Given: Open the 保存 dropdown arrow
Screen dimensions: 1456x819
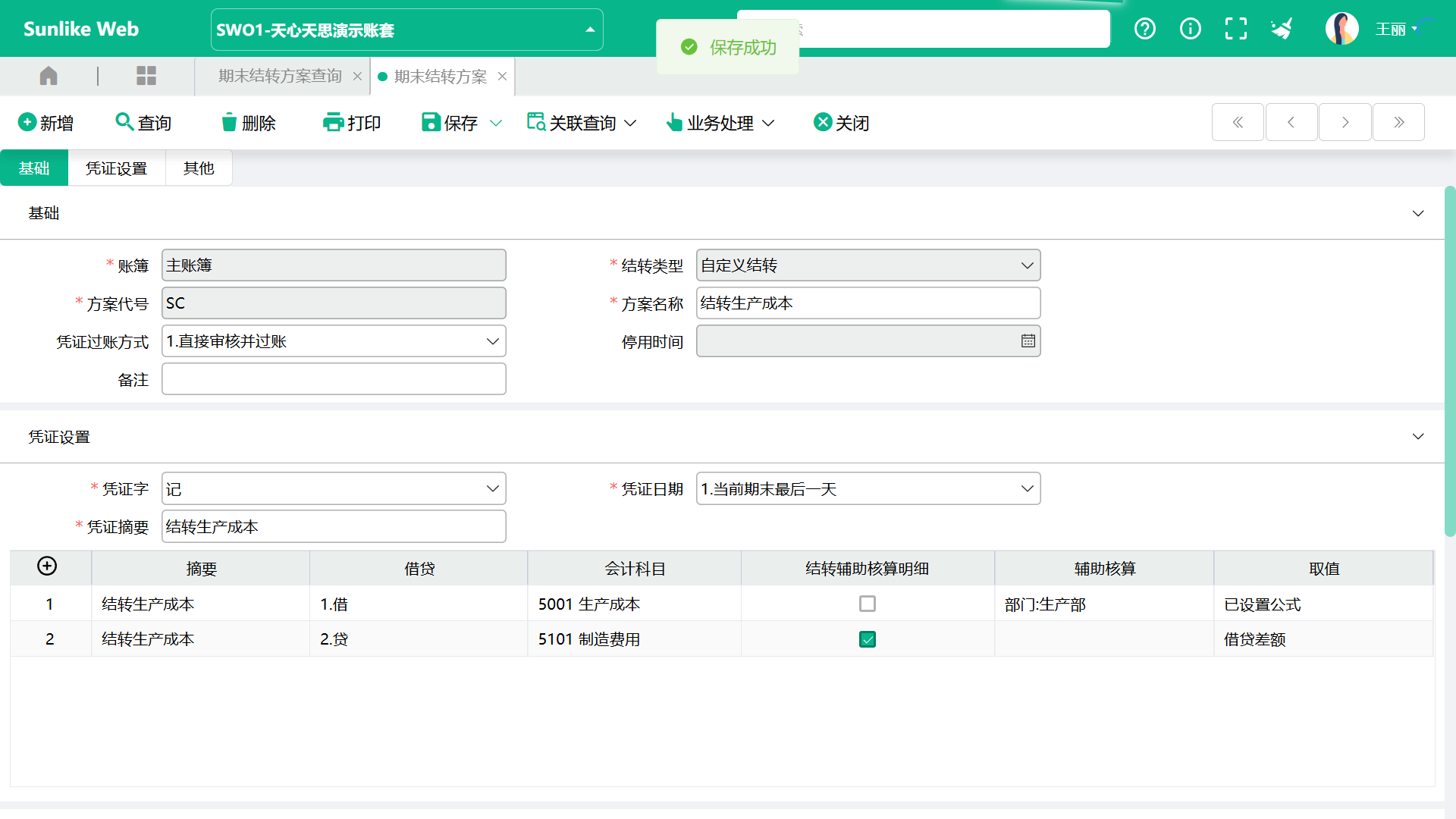Looking at the screenshot, I should [496, 123].
